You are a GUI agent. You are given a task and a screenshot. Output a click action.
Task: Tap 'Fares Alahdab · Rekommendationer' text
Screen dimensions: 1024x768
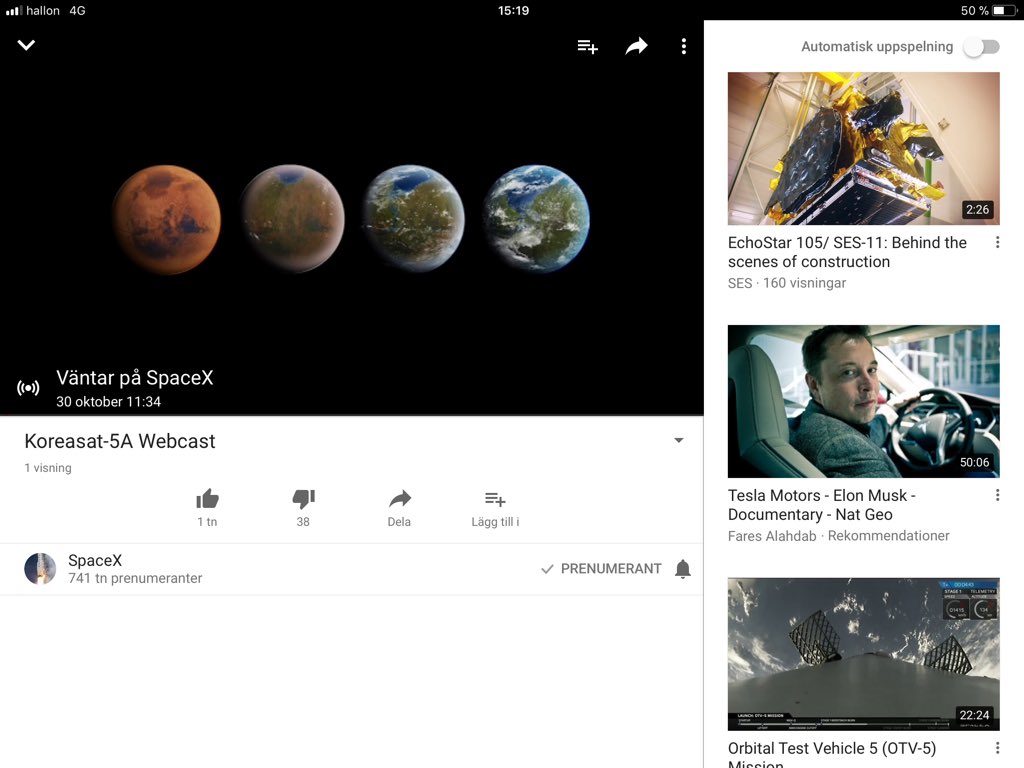point(839,536)
